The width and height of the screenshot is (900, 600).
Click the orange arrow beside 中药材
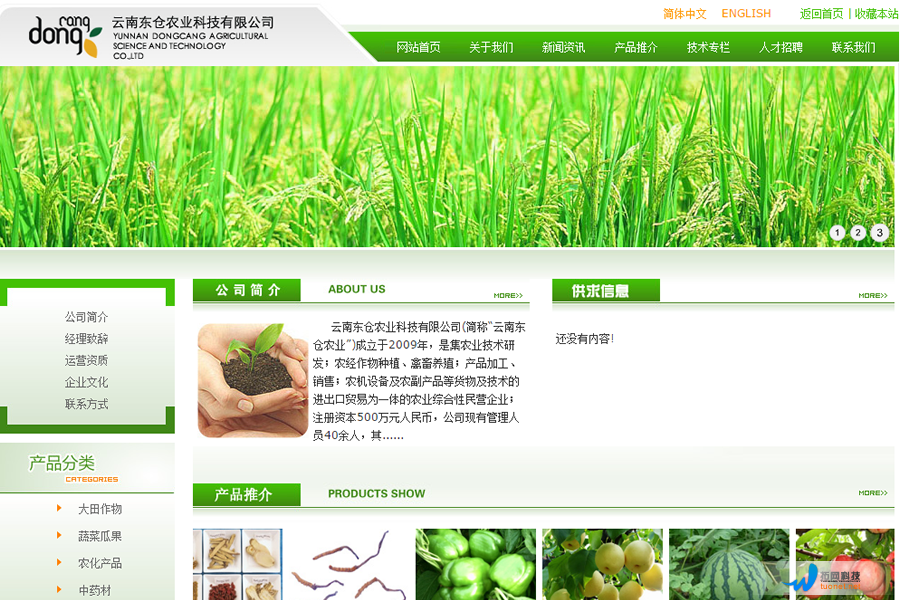pyautogui.click(x=60, y=590)
